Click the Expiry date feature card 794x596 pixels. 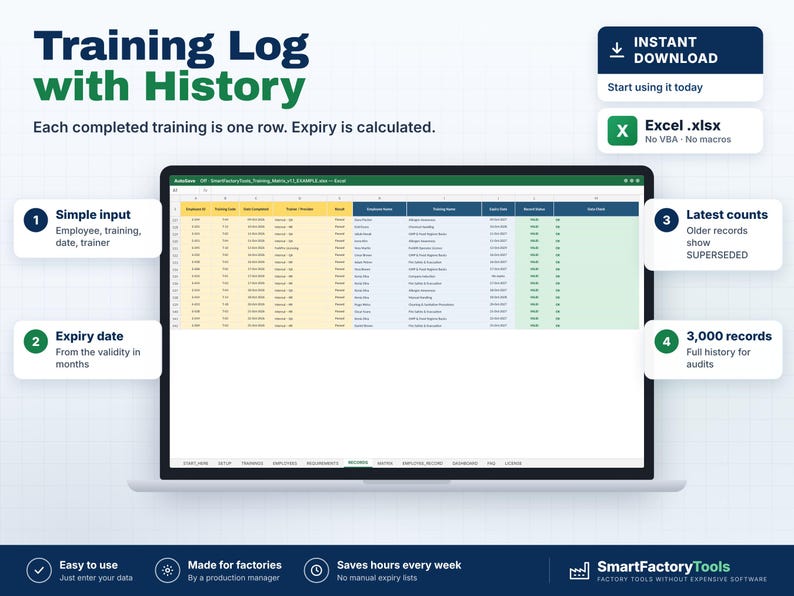click(x=88, y=349)
